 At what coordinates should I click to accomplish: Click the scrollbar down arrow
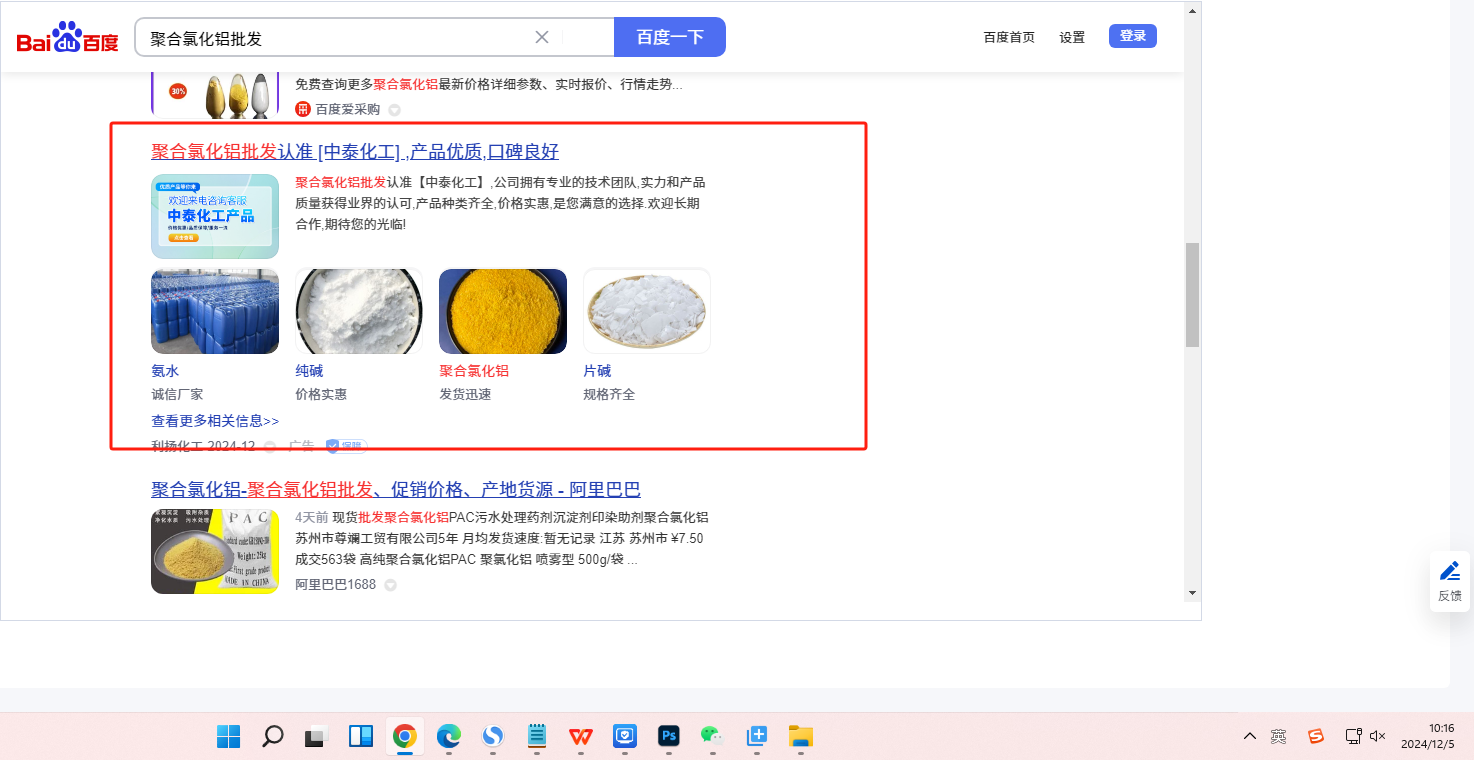coord(1192,593)
